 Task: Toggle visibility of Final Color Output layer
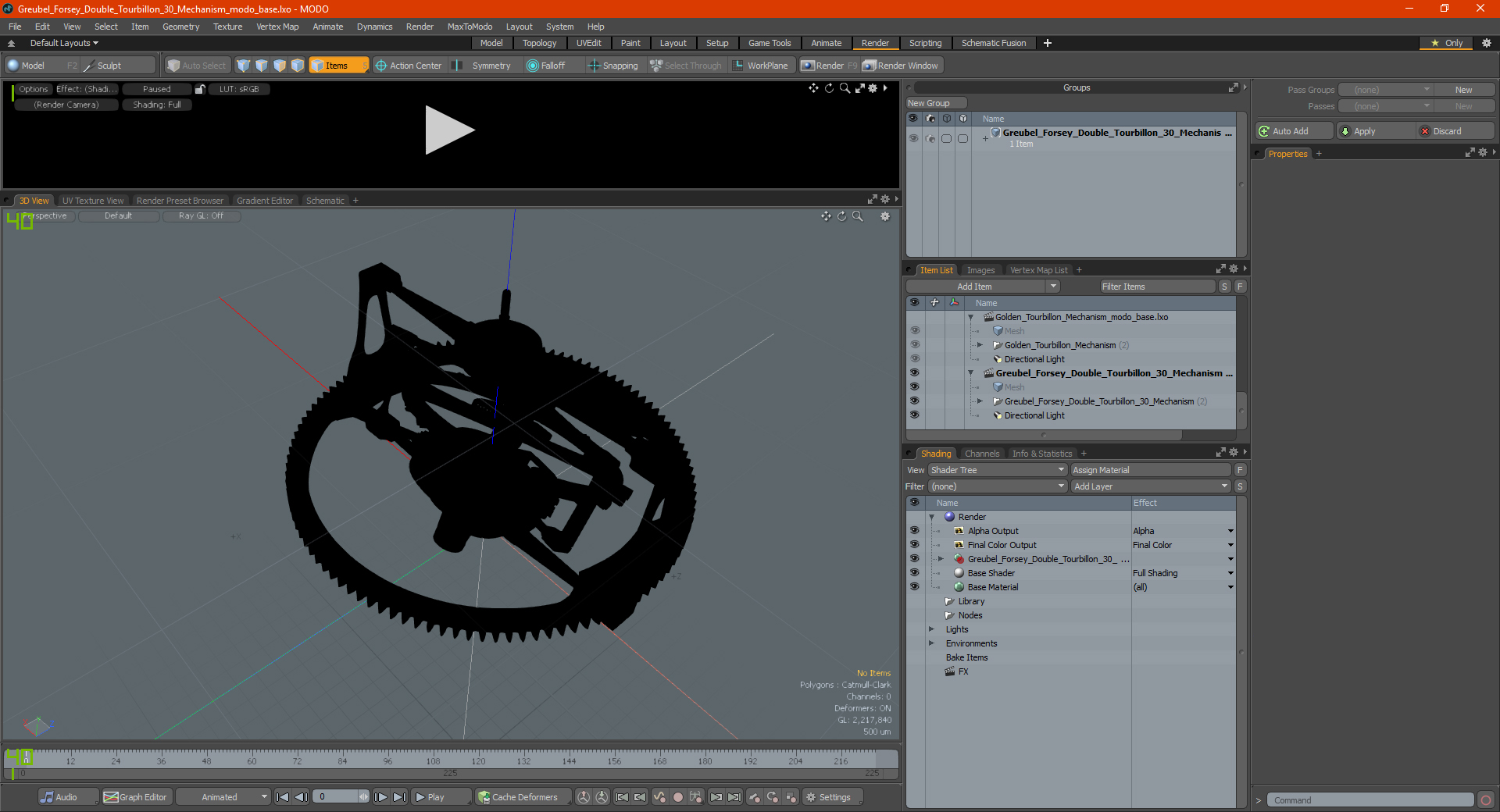pos(915,545)
